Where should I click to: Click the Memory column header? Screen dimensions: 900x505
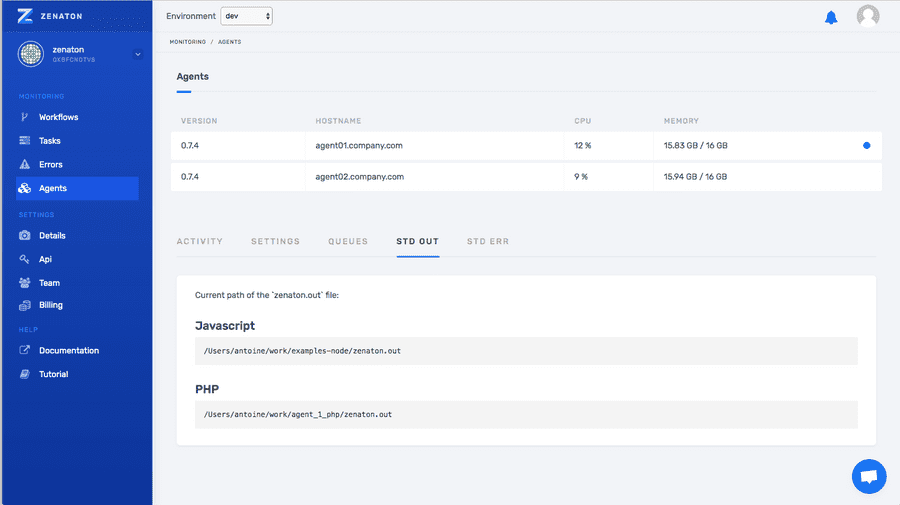pyautogui.click(x=681, y=121)
